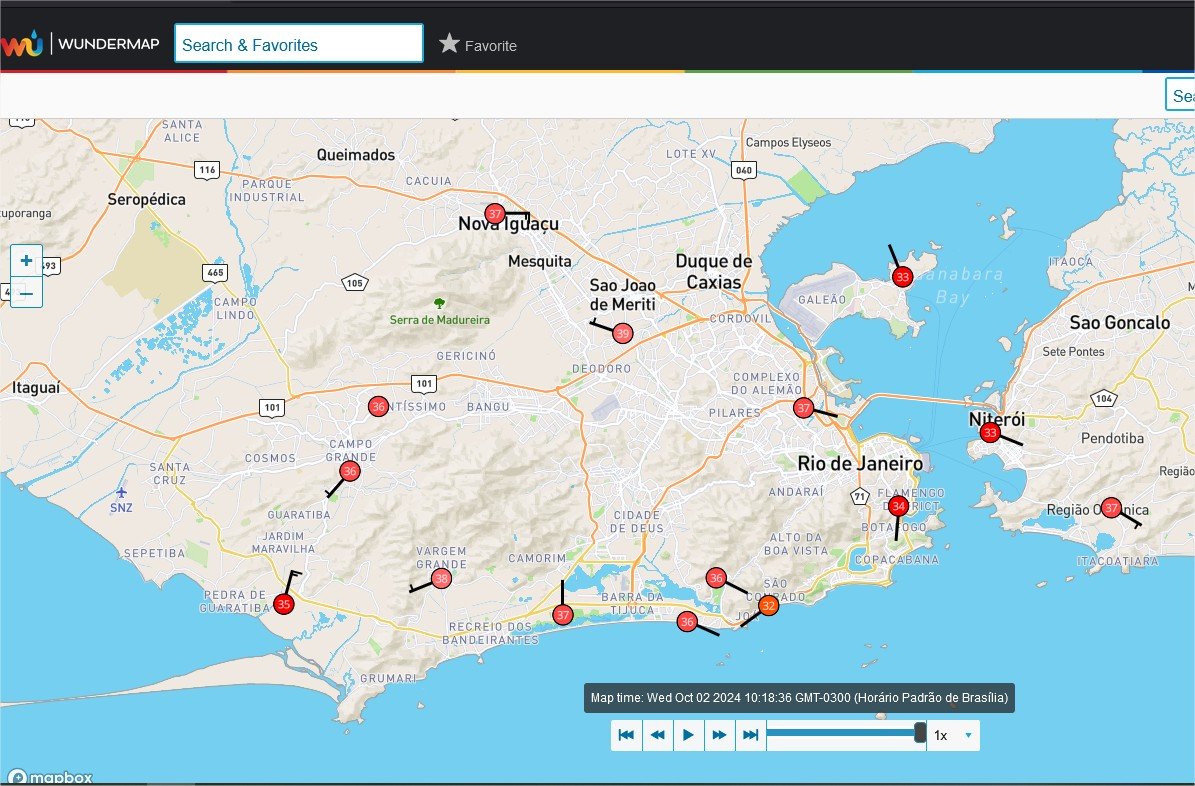
Task: Play the map animation
Action: 688,735
